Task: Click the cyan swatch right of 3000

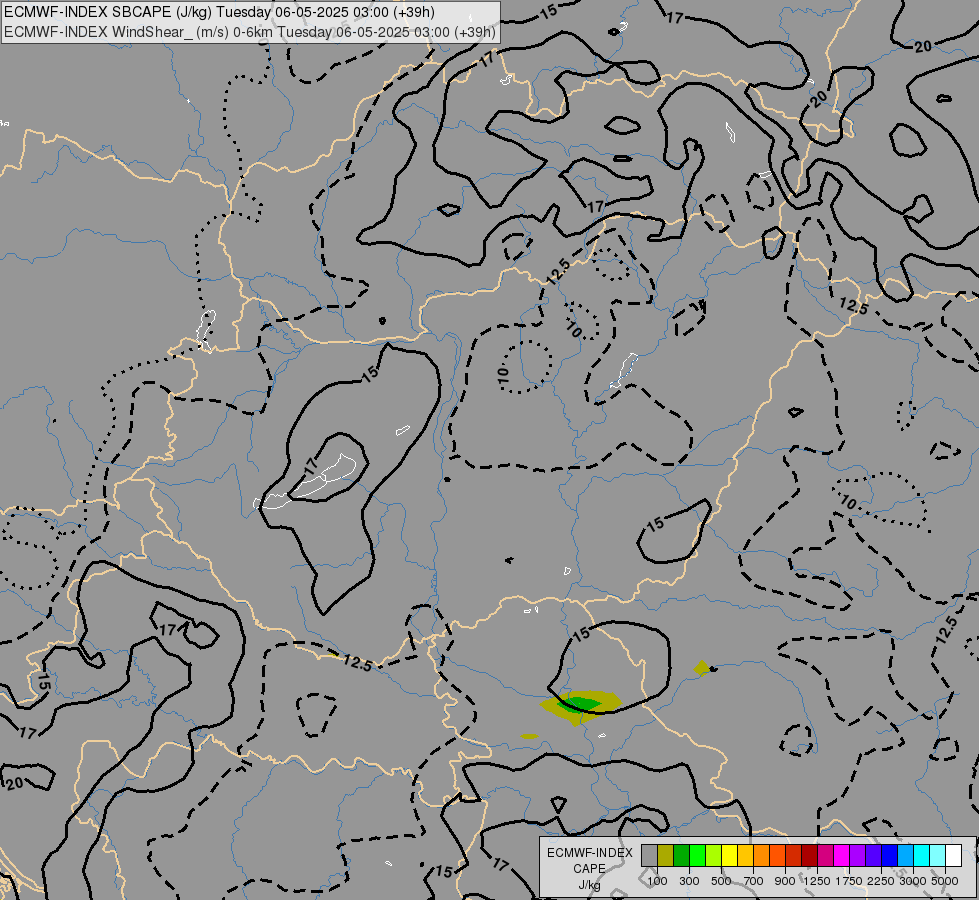Action: pyautogui.click(x=922, y=855)
